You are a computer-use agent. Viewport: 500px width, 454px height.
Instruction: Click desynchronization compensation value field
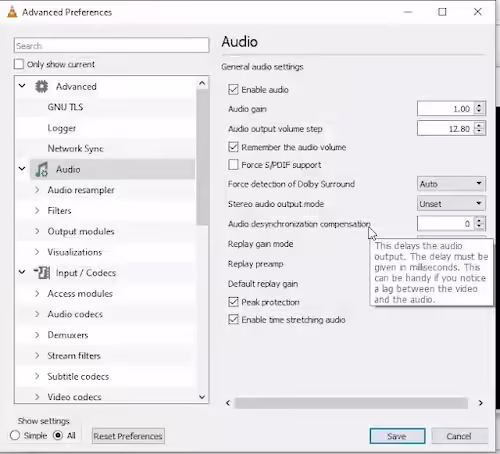pyautogui.click(x=446, y=223)
